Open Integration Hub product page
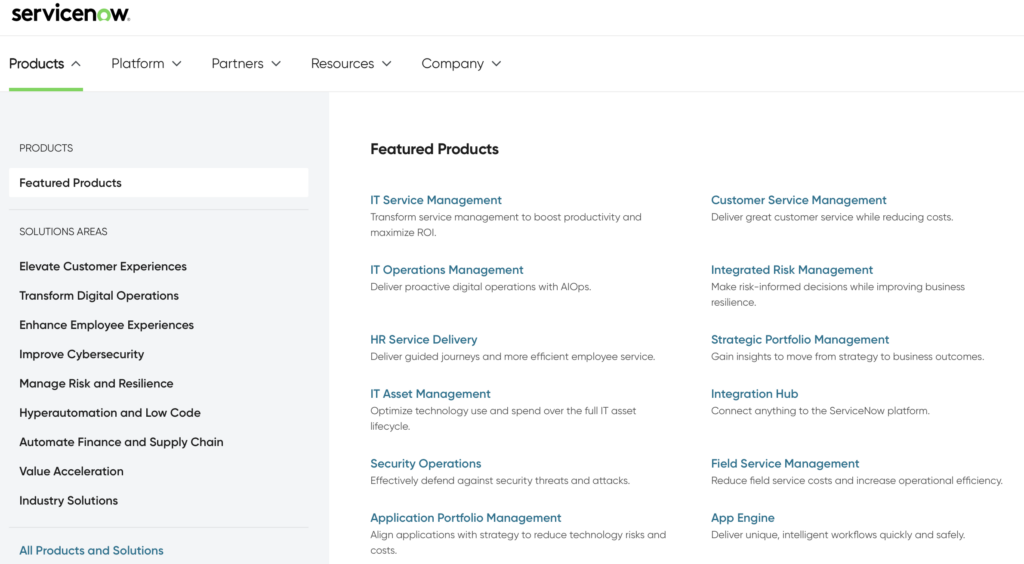 pyautogui.click(x=755, y=395)
